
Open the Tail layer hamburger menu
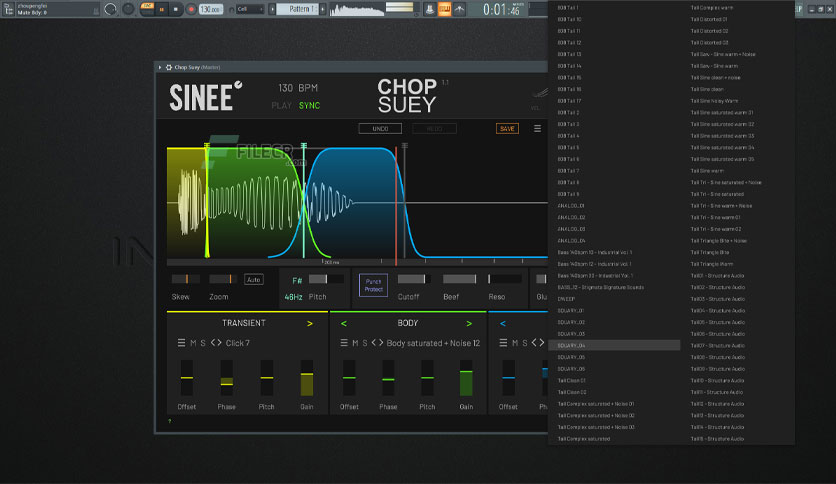tap(503, 343)
